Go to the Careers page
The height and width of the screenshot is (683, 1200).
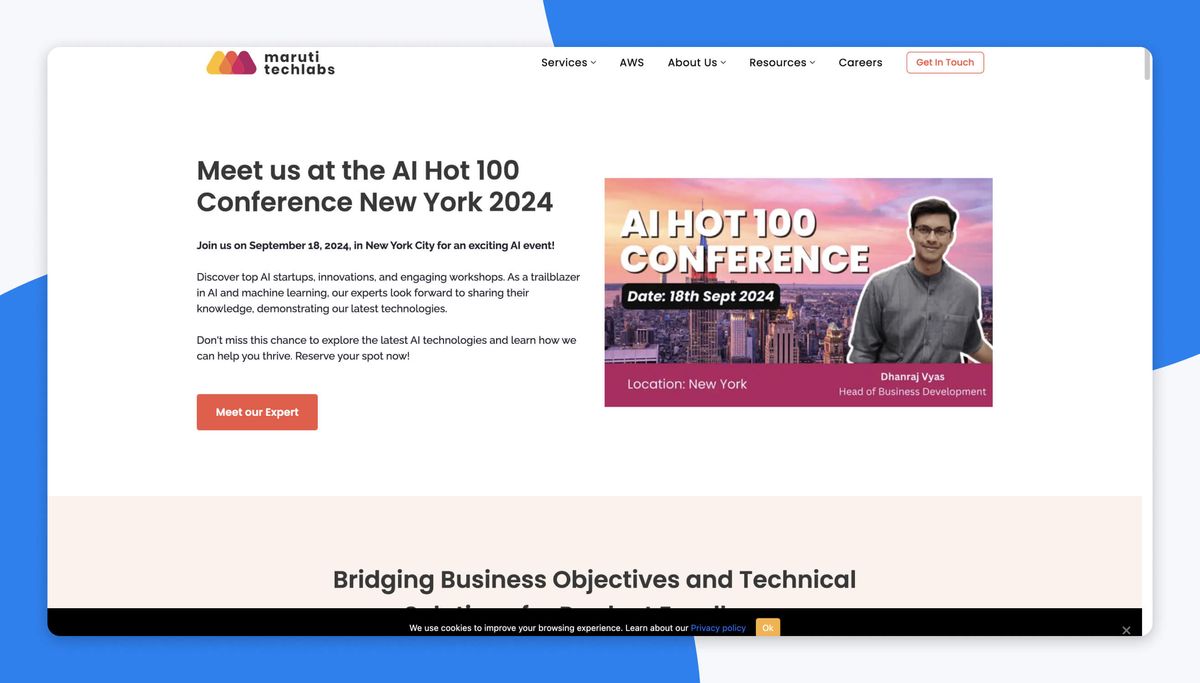860,63
